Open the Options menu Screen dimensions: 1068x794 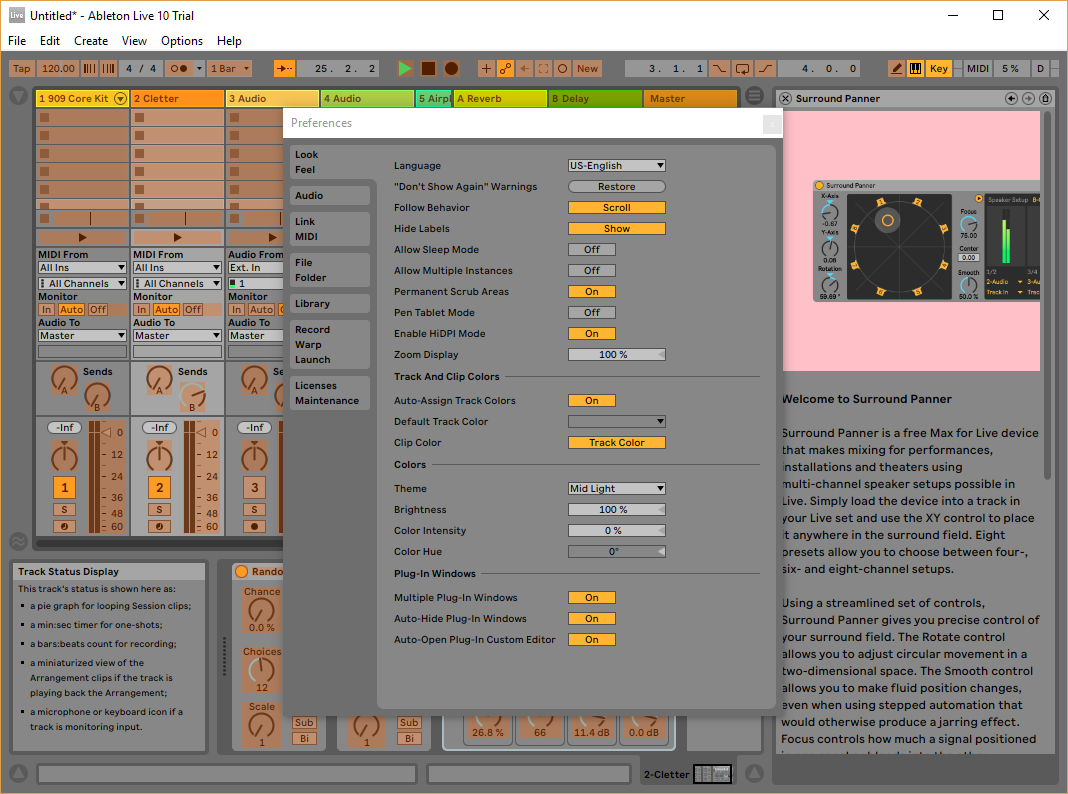coord(182,41)
